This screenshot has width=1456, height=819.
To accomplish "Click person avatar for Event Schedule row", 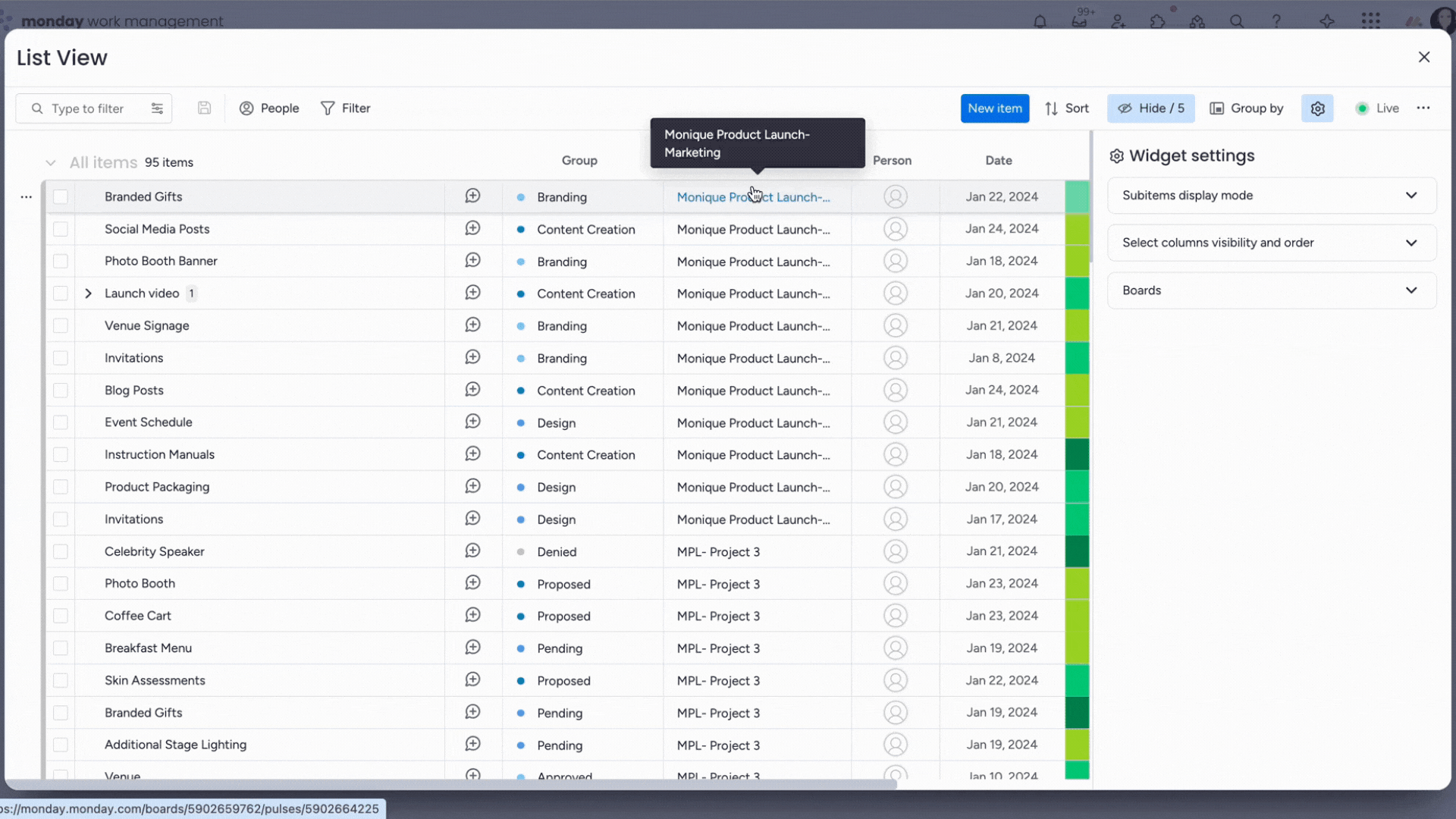I will coord(895,422).
